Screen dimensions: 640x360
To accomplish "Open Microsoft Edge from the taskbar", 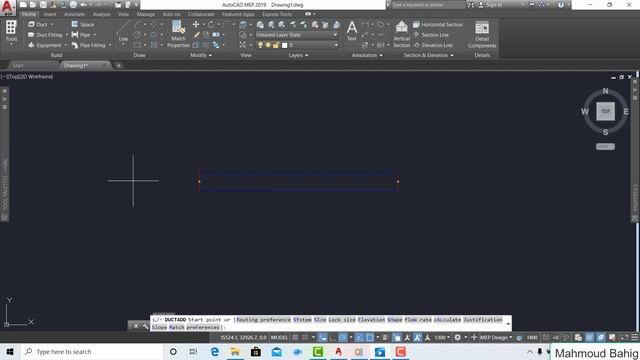I will coord(215,352).
